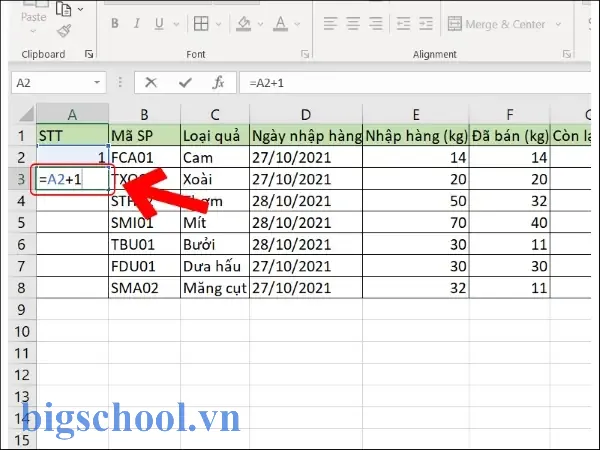The width and height of the screenshot is (600, 450).
Task: Open Font Color dropdown arrow
Action: point(297,24)
